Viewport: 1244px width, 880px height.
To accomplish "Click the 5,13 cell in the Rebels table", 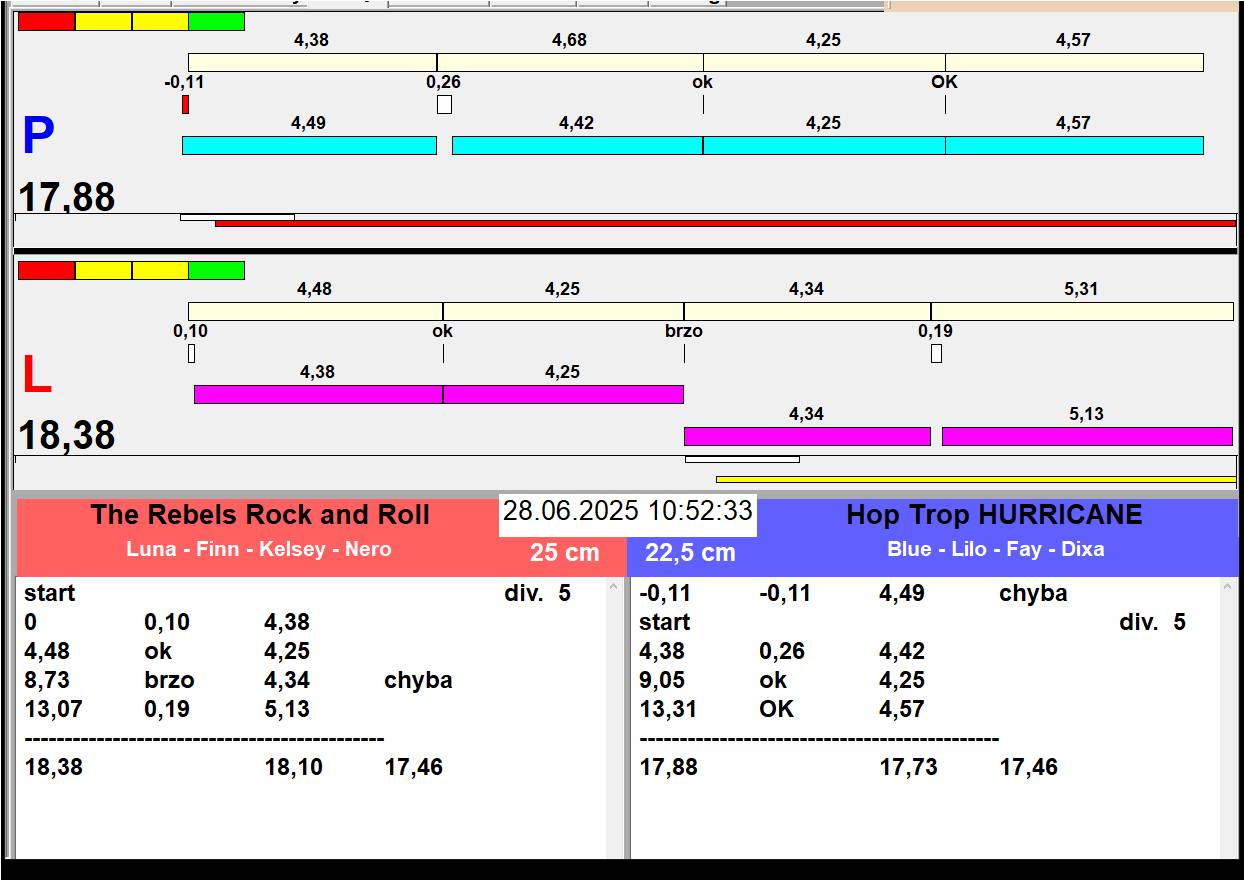I will click(287, 709).
